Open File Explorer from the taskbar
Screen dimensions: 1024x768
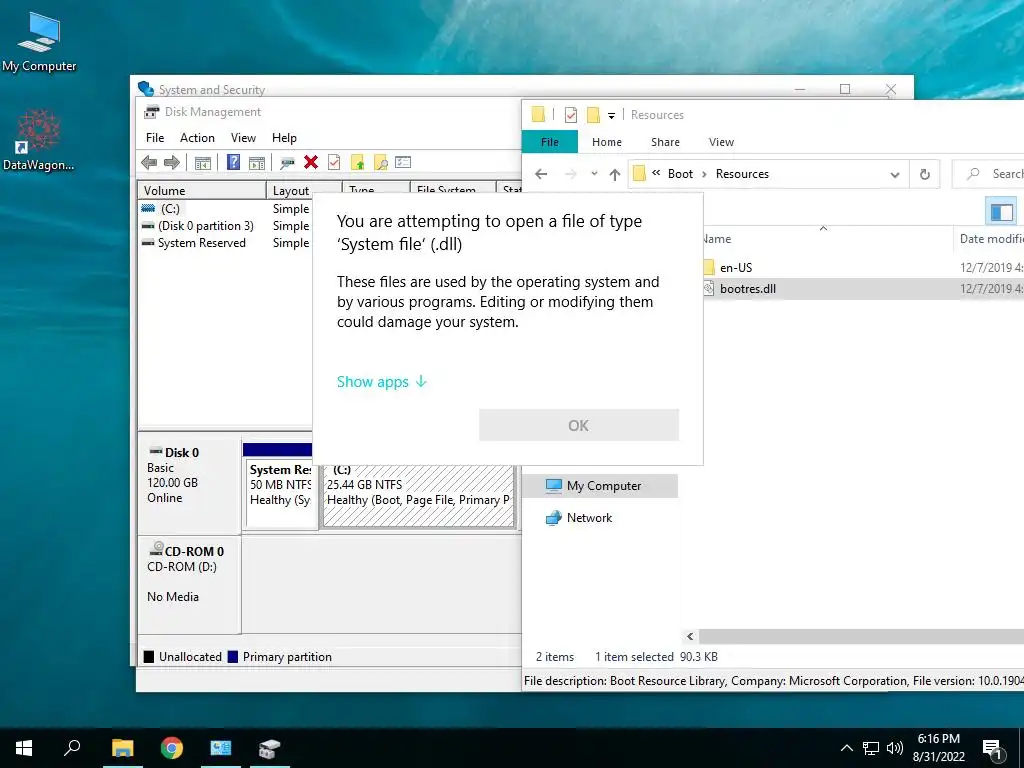(122, 748)
